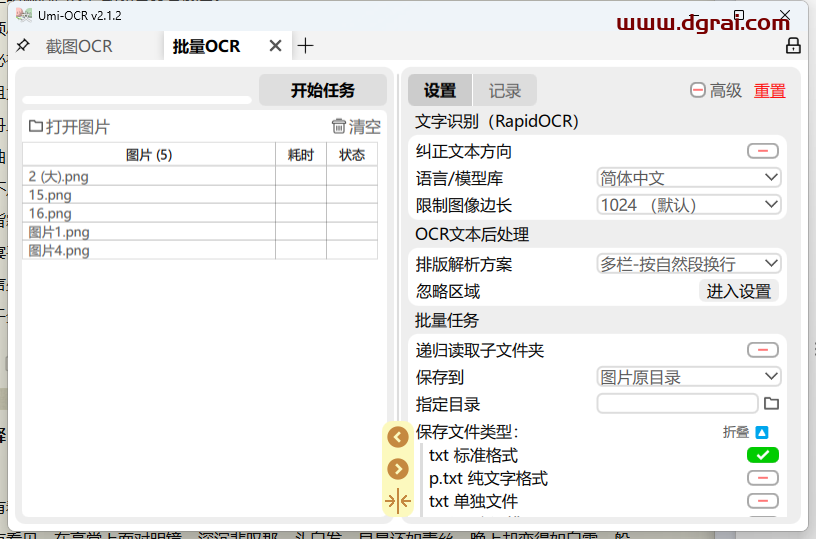
Task: Click 清空 to clear the list
Action: [356, 126]
